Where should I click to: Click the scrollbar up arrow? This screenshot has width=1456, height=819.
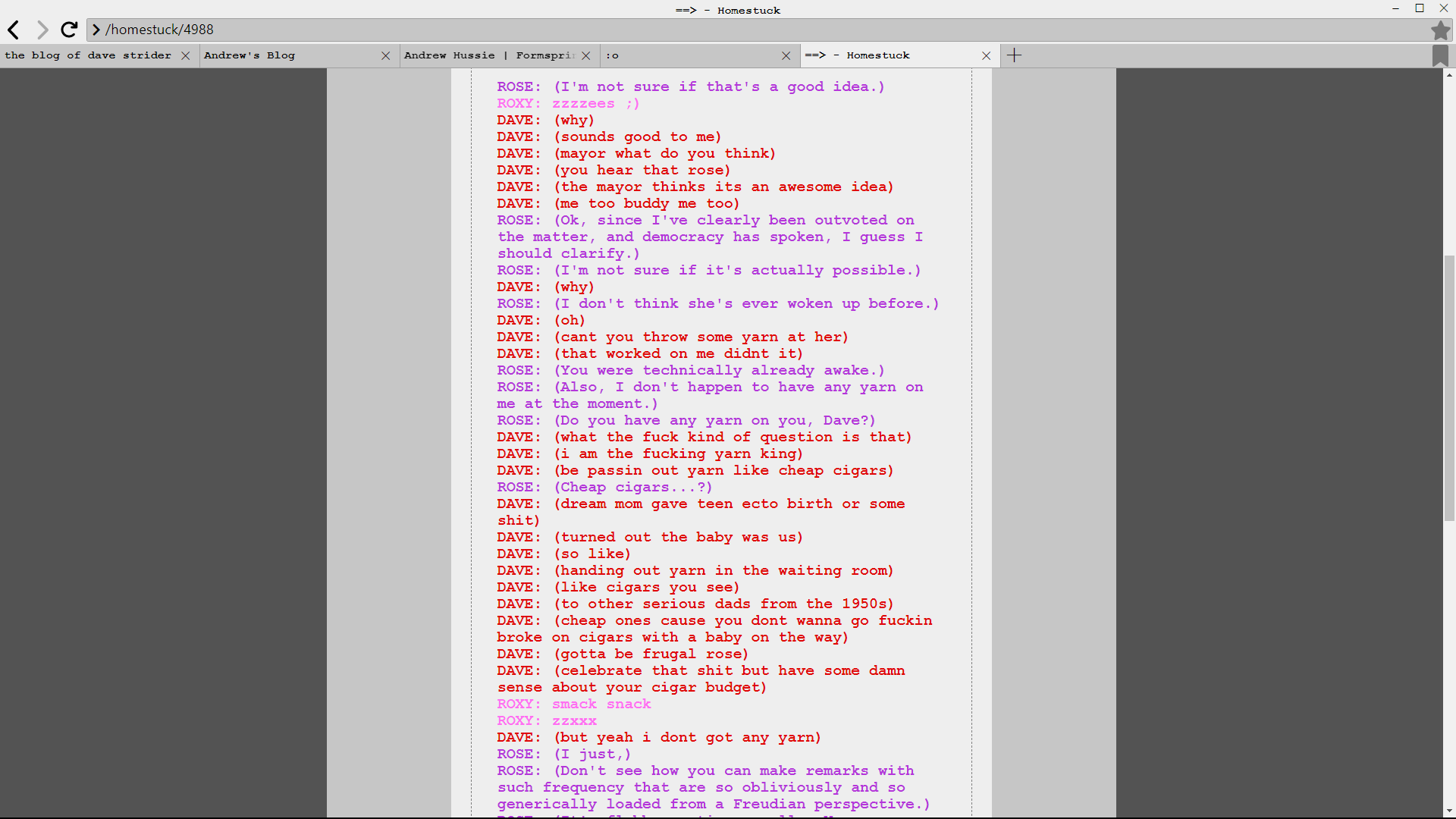tap(1449, 74)
